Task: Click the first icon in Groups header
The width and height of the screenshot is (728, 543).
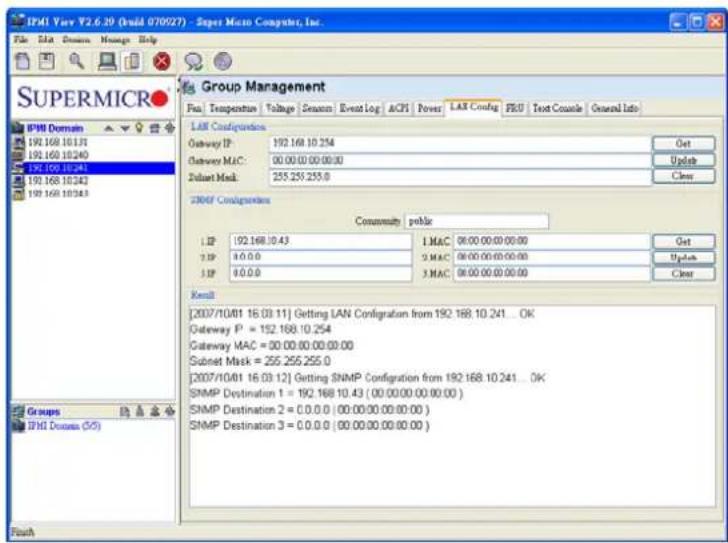Action: coord(124,412)
